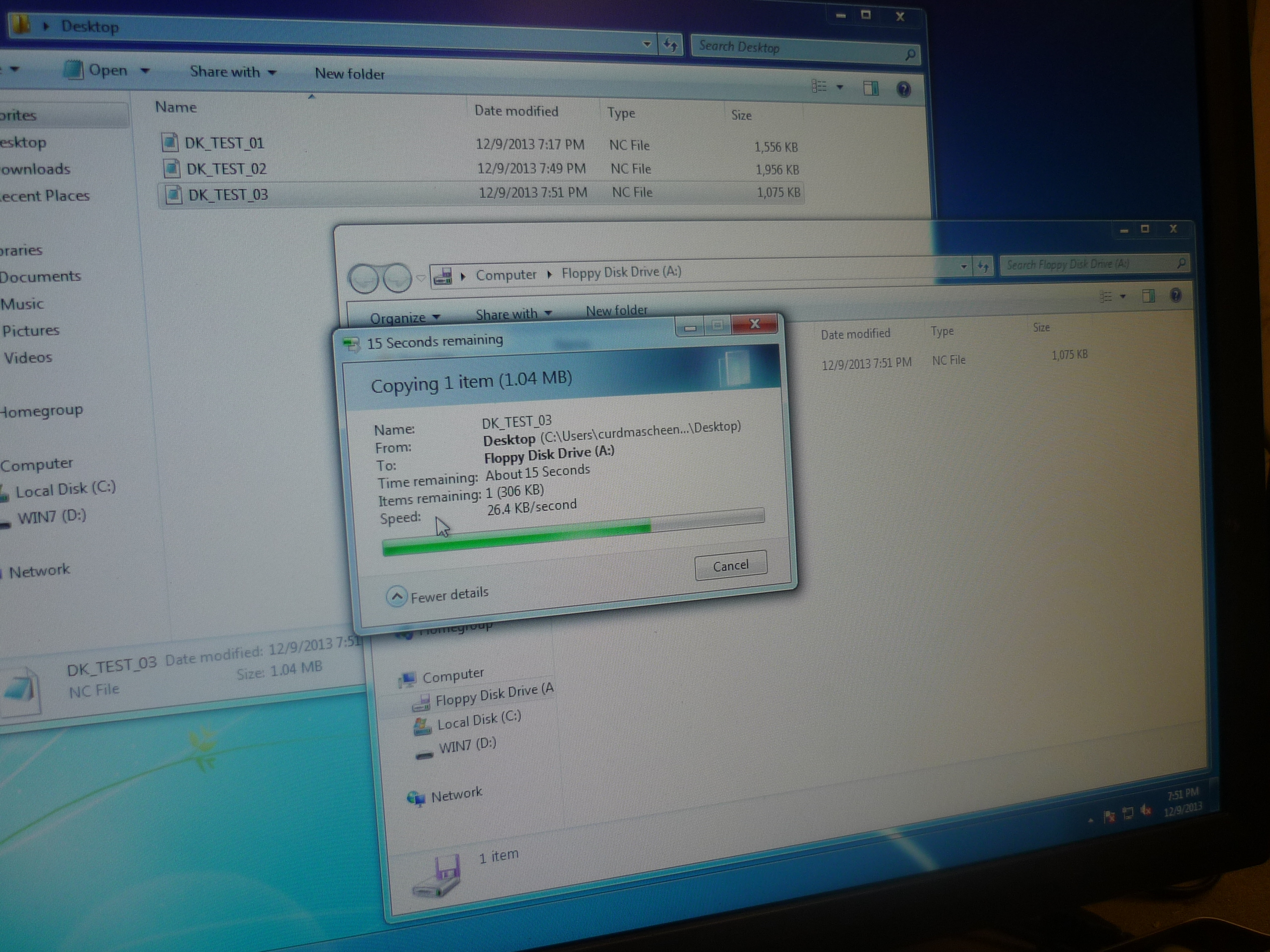Select Recent Places in Favorites
This screenshot has width=1270, height=952.
coord(45,196)
